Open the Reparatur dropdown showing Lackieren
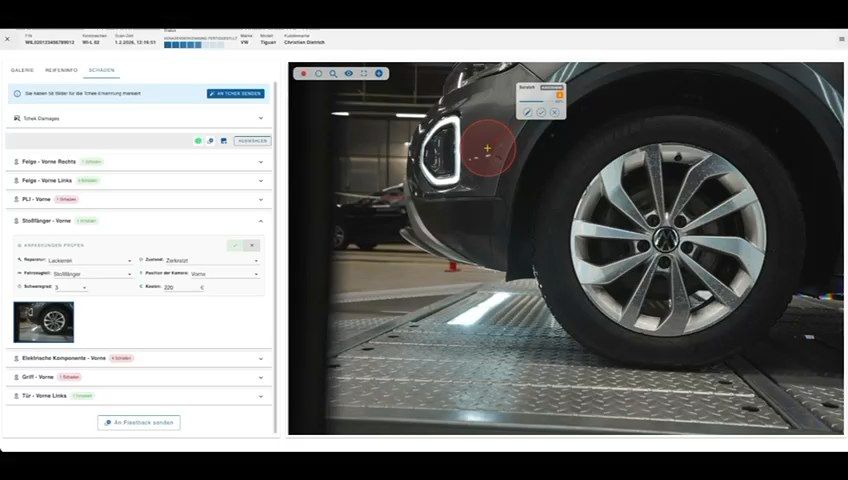 89,261
